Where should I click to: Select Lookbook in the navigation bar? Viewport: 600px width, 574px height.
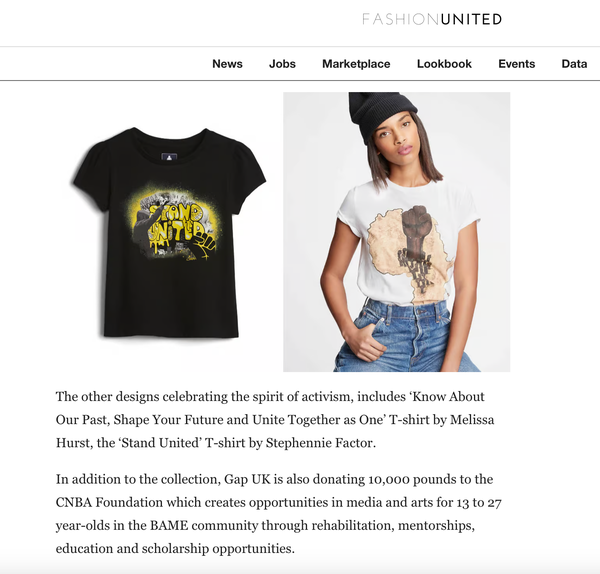coord(444,64)
